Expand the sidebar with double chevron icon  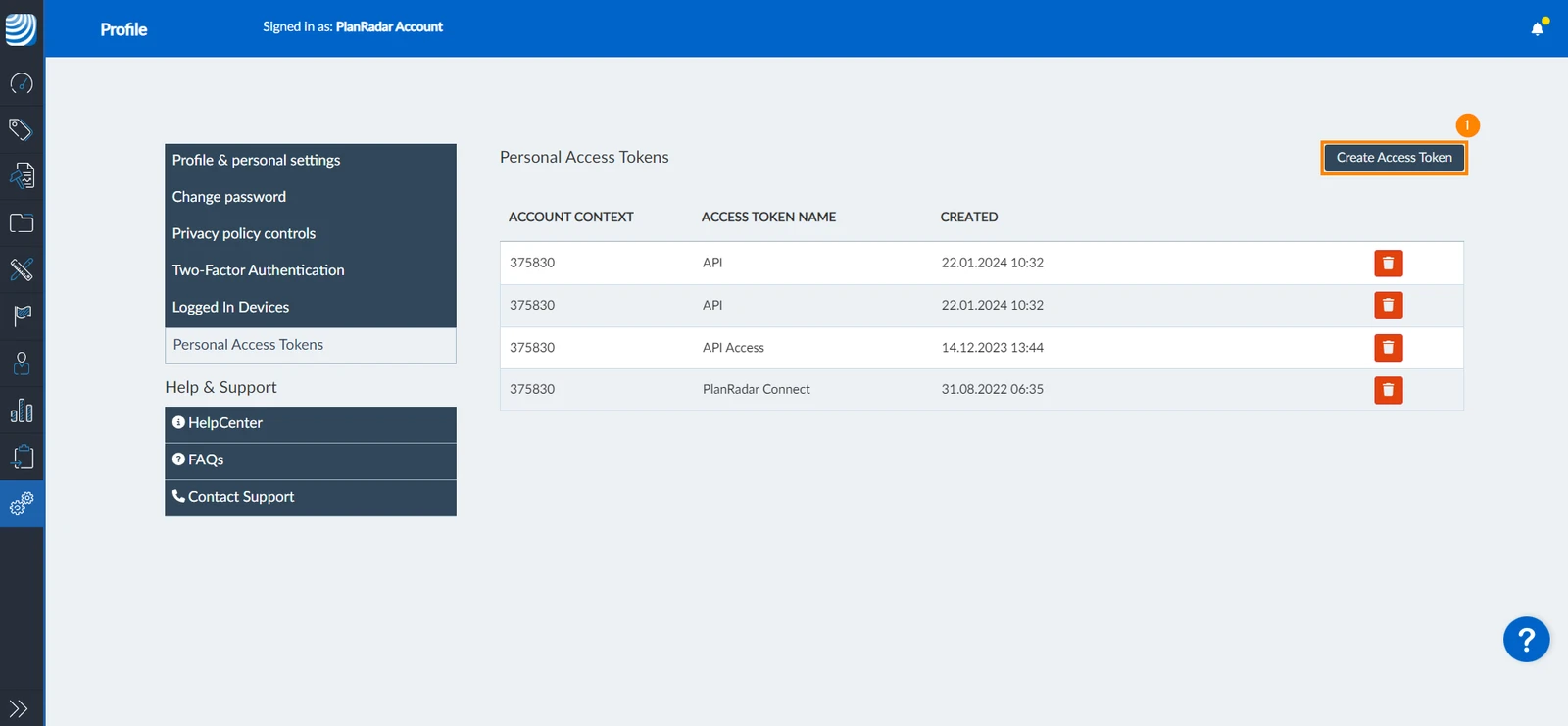[19, 708]
